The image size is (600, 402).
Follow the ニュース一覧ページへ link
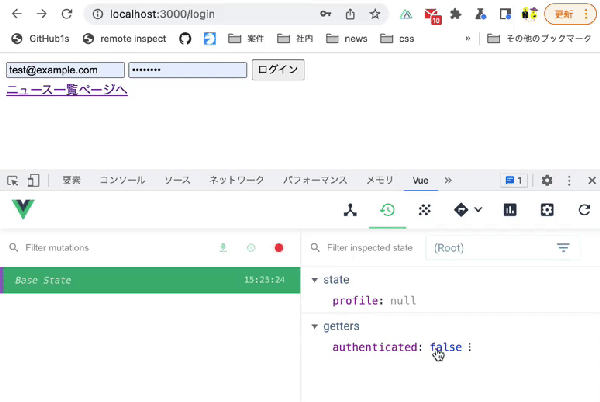[67, 90]
